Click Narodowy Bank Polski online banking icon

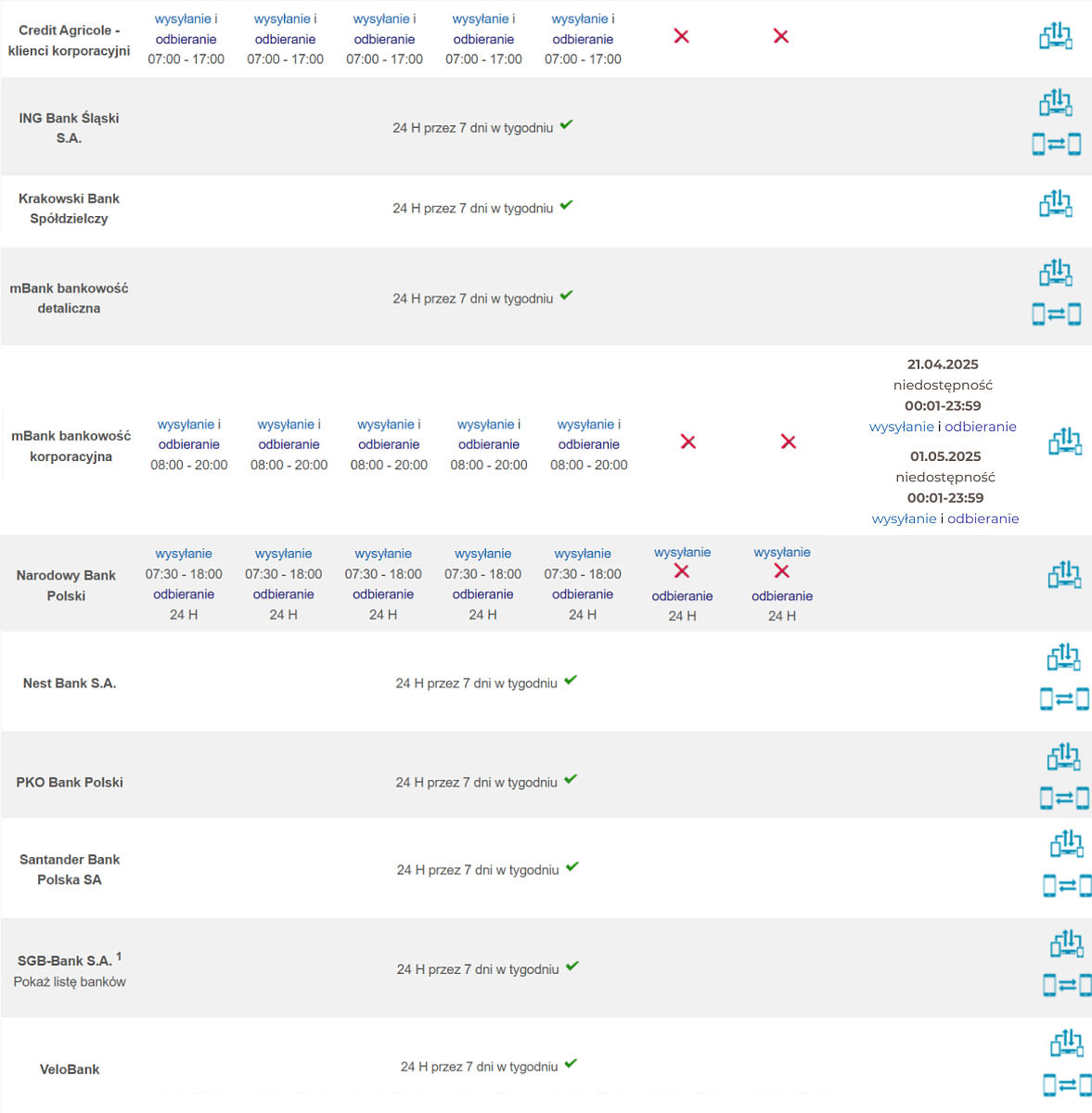tap(1065, 575)
